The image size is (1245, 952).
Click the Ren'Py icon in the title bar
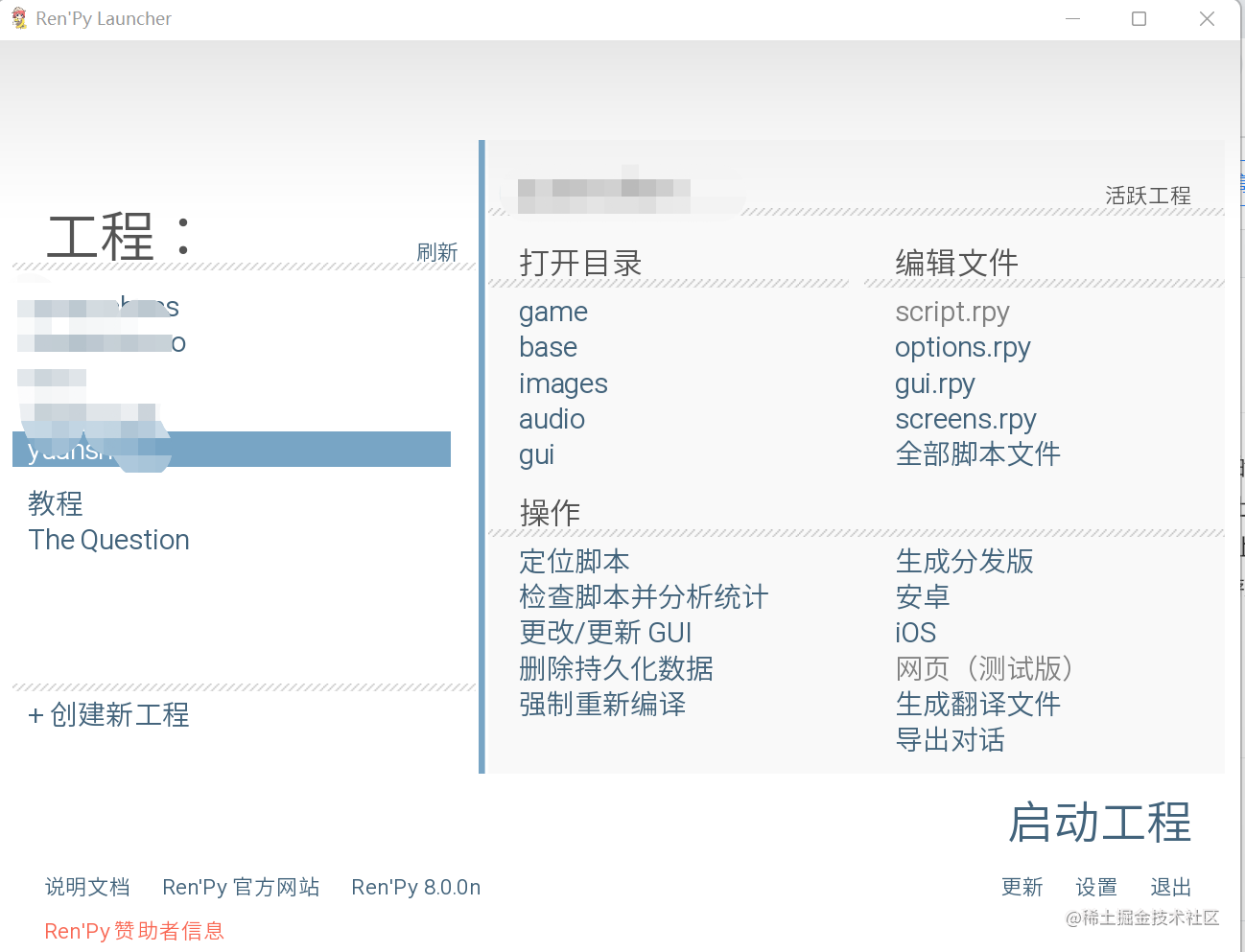16,18
